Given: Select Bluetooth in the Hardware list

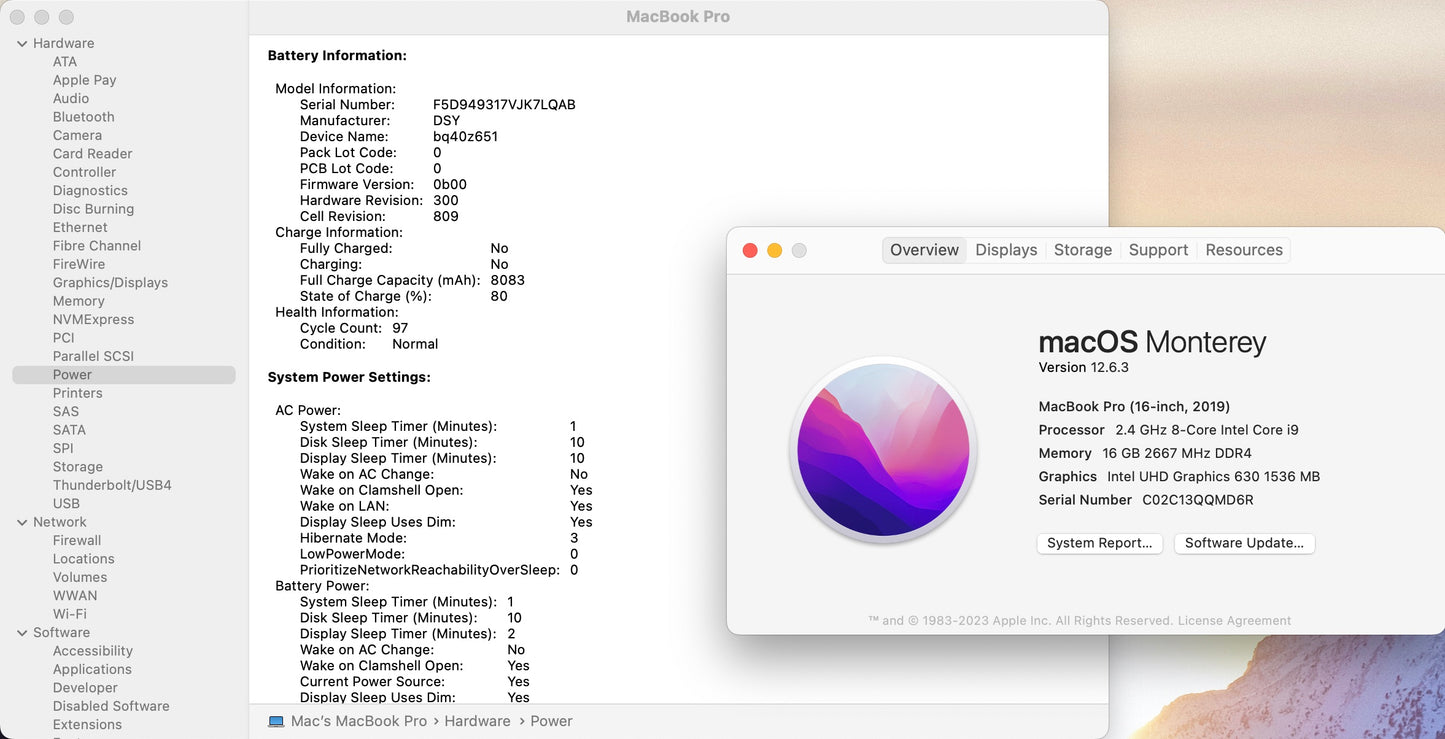Looking at the screenshot, I should point(83,117).
